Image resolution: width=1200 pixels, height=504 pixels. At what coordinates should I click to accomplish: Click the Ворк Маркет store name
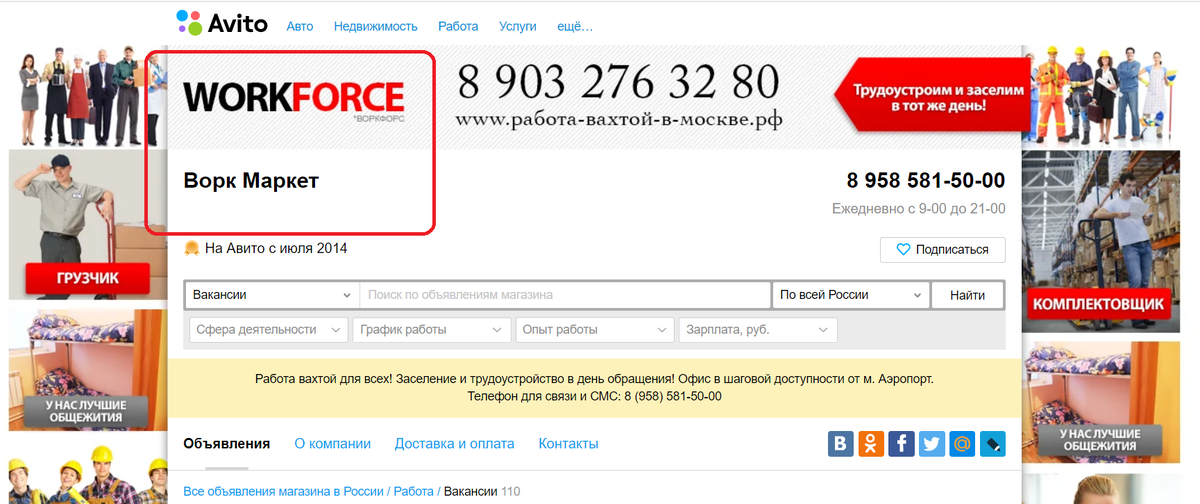pyautogui.click(x=251, y=181)
